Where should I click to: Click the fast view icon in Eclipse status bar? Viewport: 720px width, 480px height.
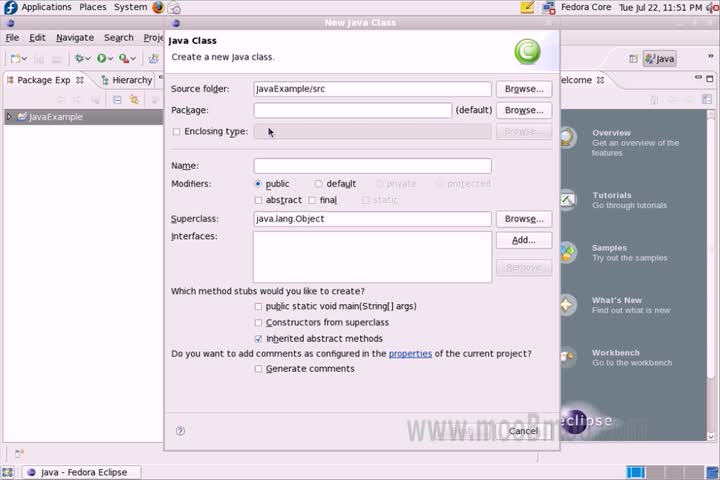(19, 454)
